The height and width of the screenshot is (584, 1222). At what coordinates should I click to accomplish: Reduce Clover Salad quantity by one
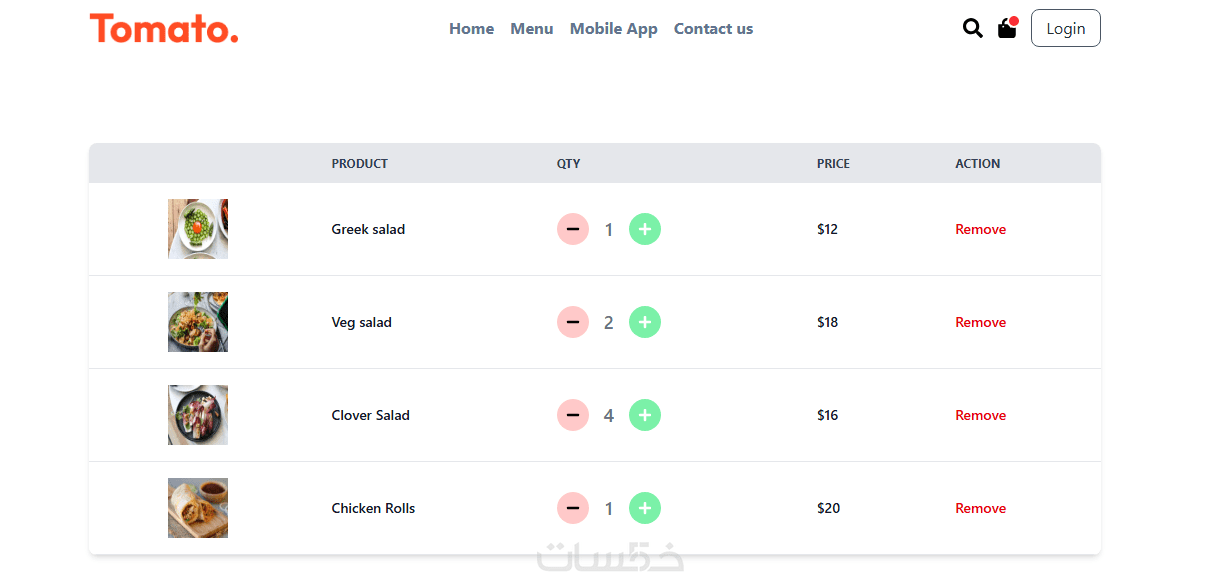[573, 415]
